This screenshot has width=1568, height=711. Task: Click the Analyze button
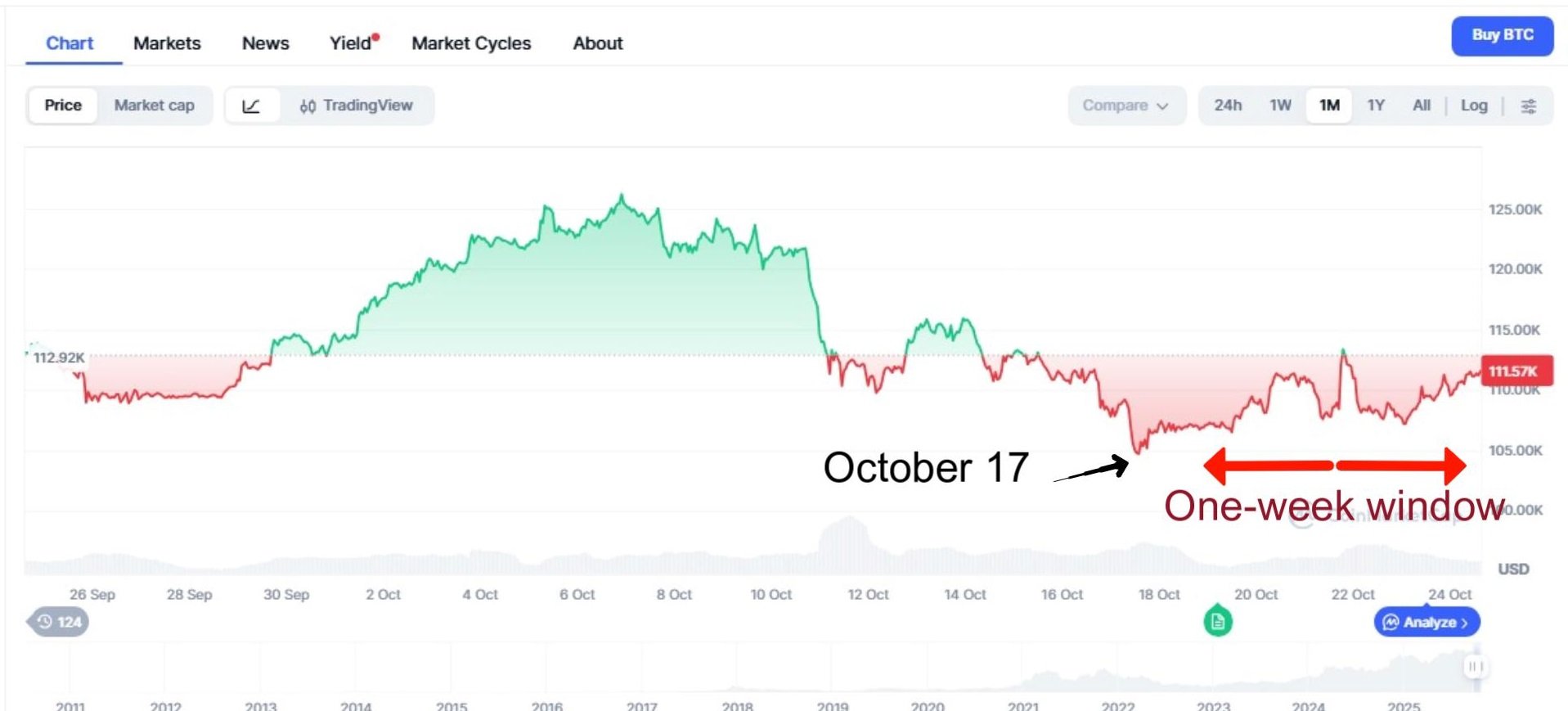tap(1426, 623)
